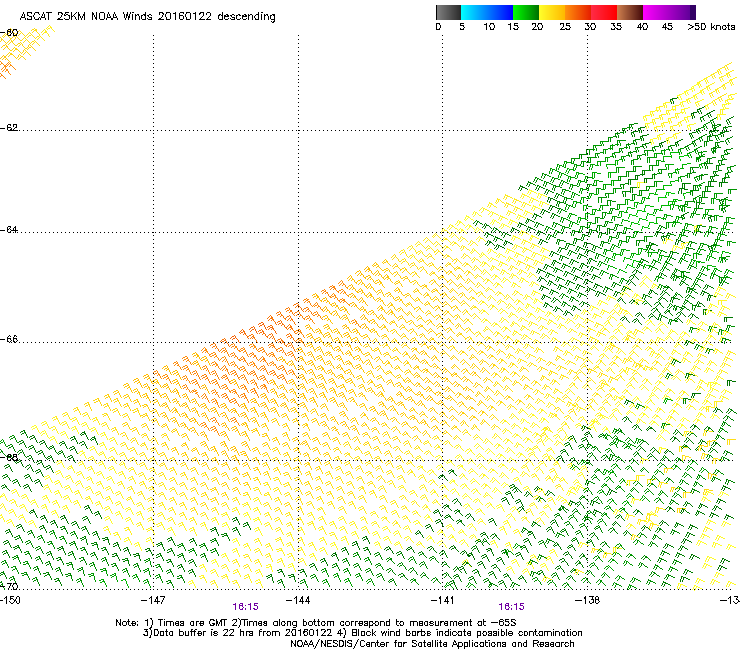Click the brown 35-40 knots legend segment
This screenshot has width=740, height=650.
click(x=630, y=12)
